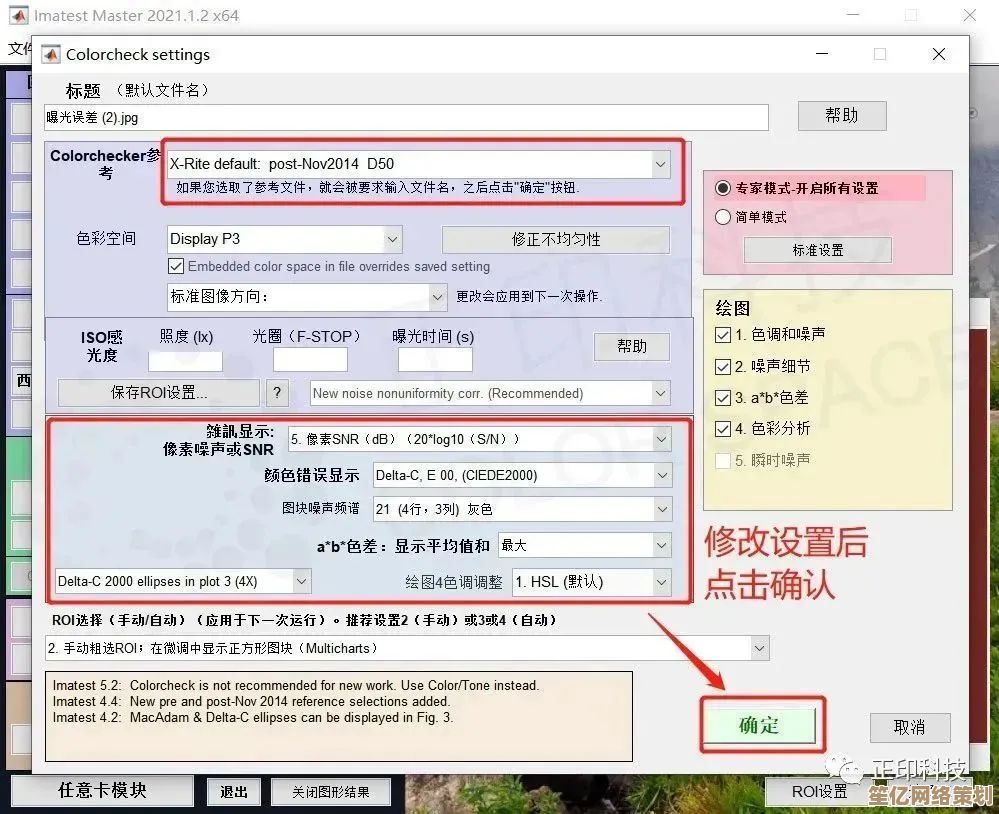Toggle Embedded color space override checkbox
999x814 pixels.
pos(176,266)
